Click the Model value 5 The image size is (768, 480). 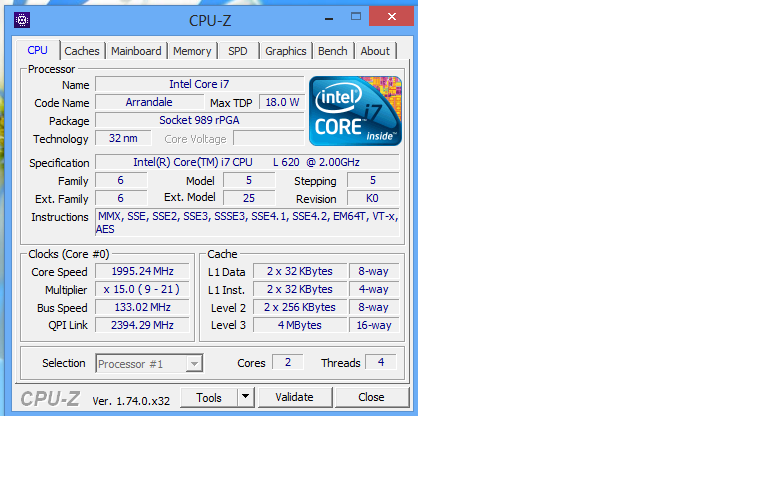pyautogui.click(x=249, y=180)
